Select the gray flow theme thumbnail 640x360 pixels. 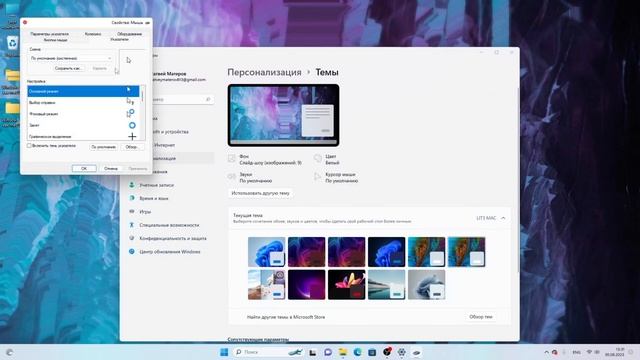[x=427, y=284]
